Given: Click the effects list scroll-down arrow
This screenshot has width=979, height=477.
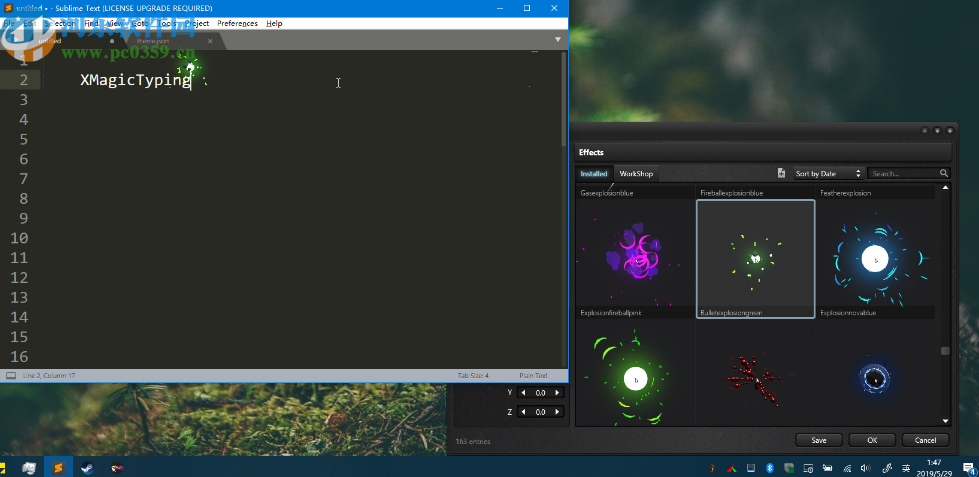Looking at the screenshot, I should [945, 421].
